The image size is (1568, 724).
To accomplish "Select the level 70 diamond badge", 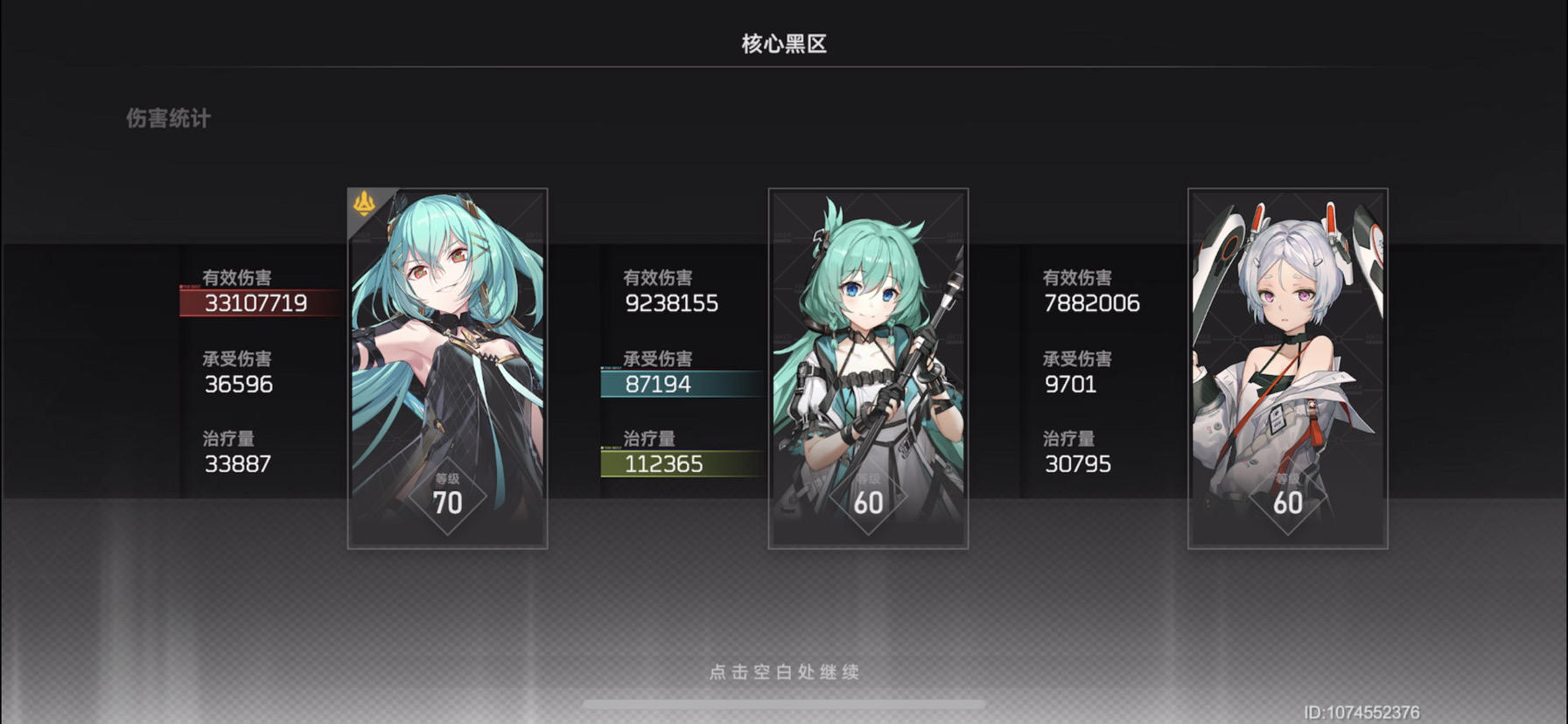I will coord(447,497).
